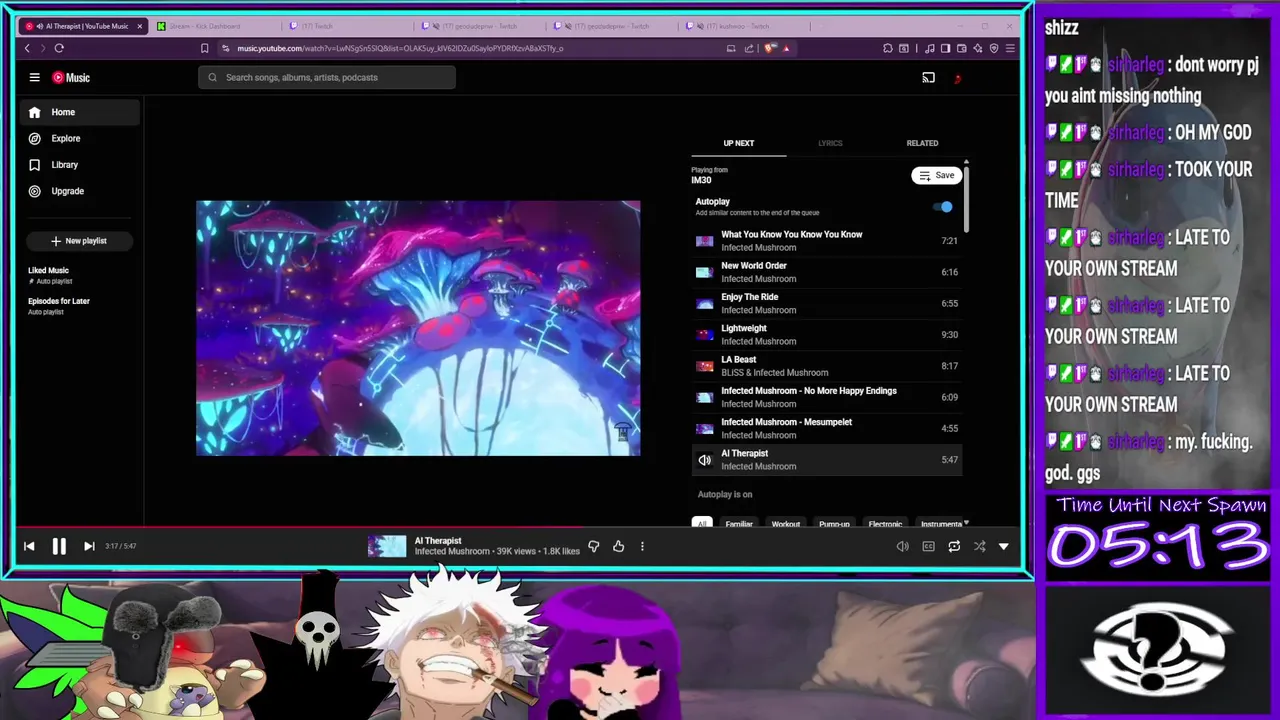
Task: Reload the page with the refresh icon
Action: 59,48
